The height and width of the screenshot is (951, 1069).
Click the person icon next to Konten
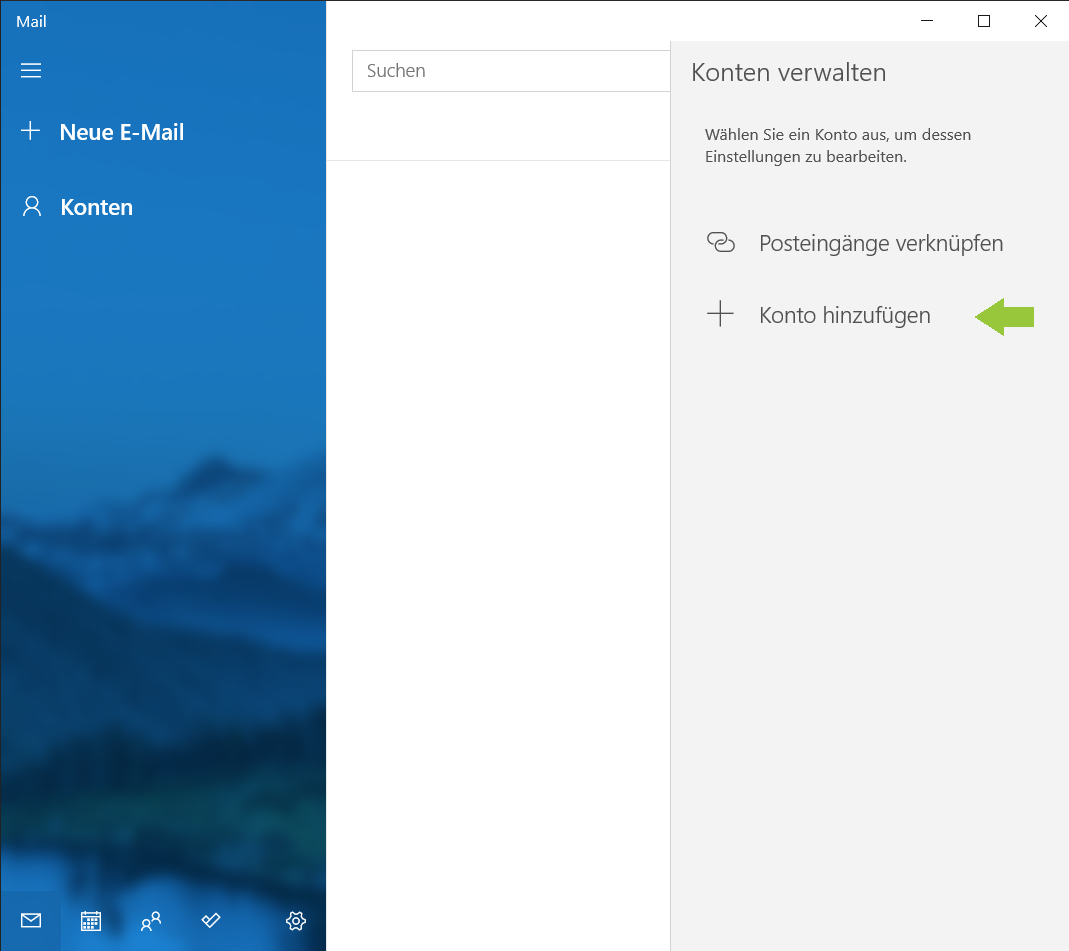click(x=32, y=207)
